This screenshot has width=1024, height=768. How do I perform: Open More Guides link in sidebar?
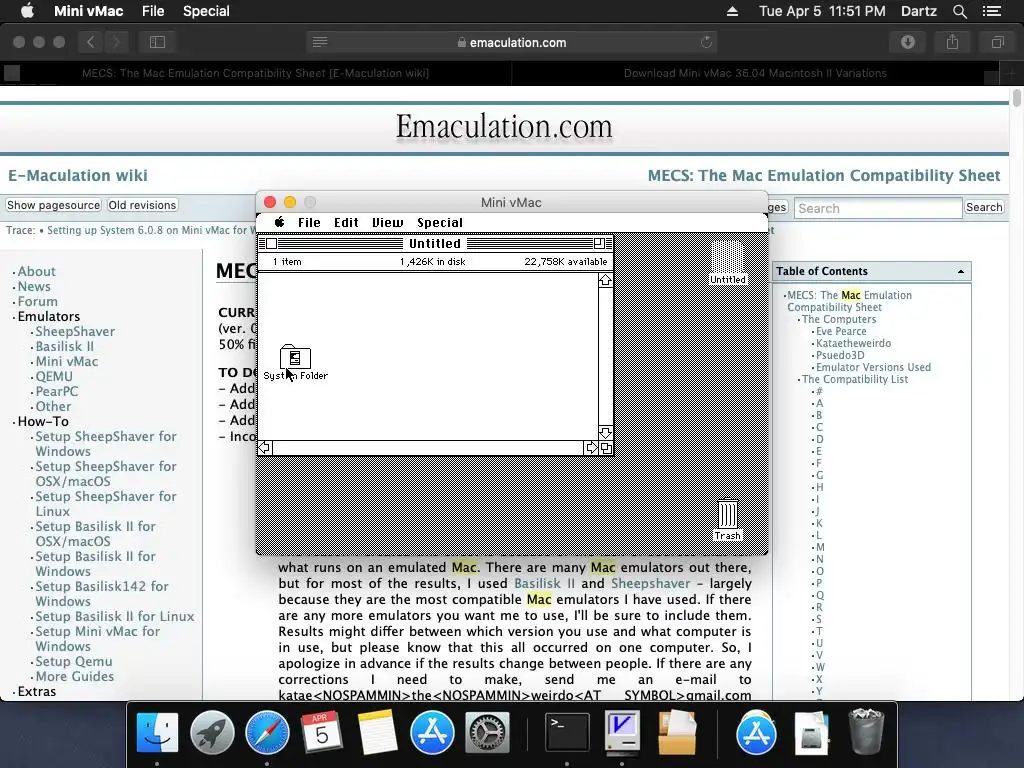(x=74, y=676)
